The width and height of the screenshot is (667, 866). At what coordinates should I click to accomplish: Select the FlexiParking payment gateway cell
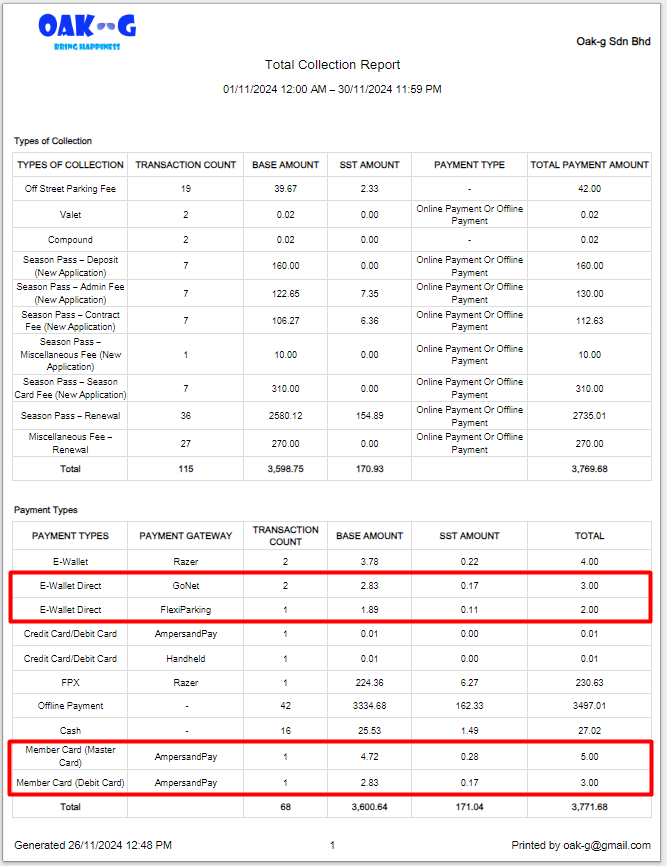pos(185,610)
